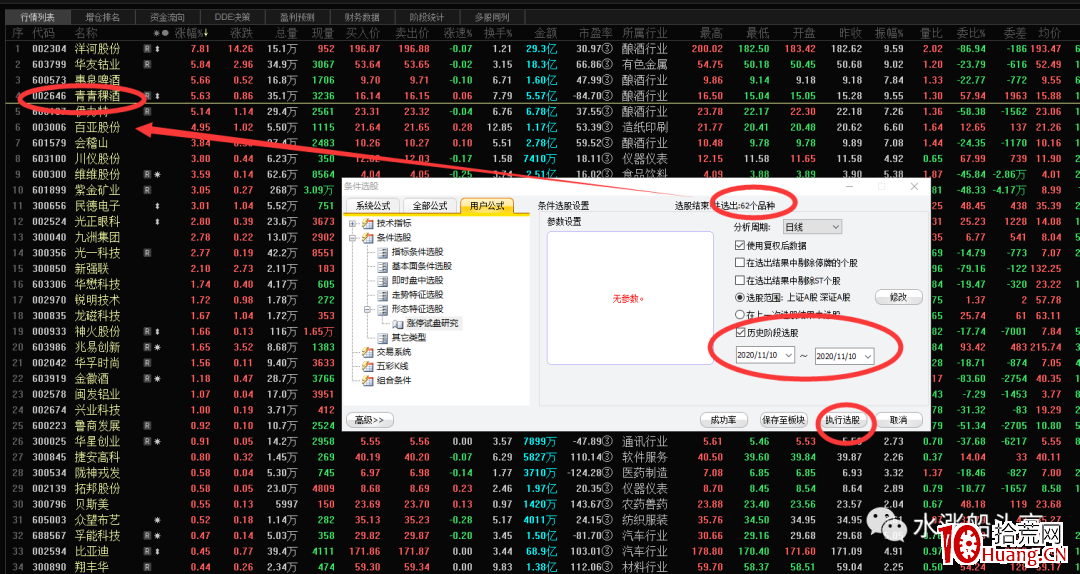
Task: Click star icon on 兆易创新 row
Action: click(x=158, y=347)
